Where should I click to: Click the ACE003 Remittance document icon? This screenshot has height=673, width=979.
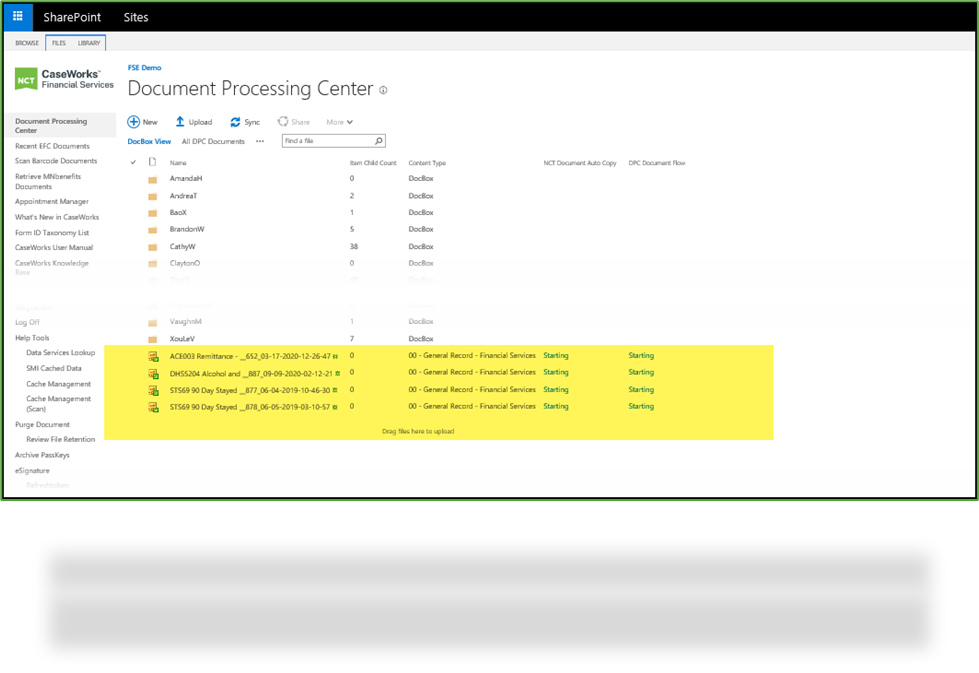[x=152, y=355]
